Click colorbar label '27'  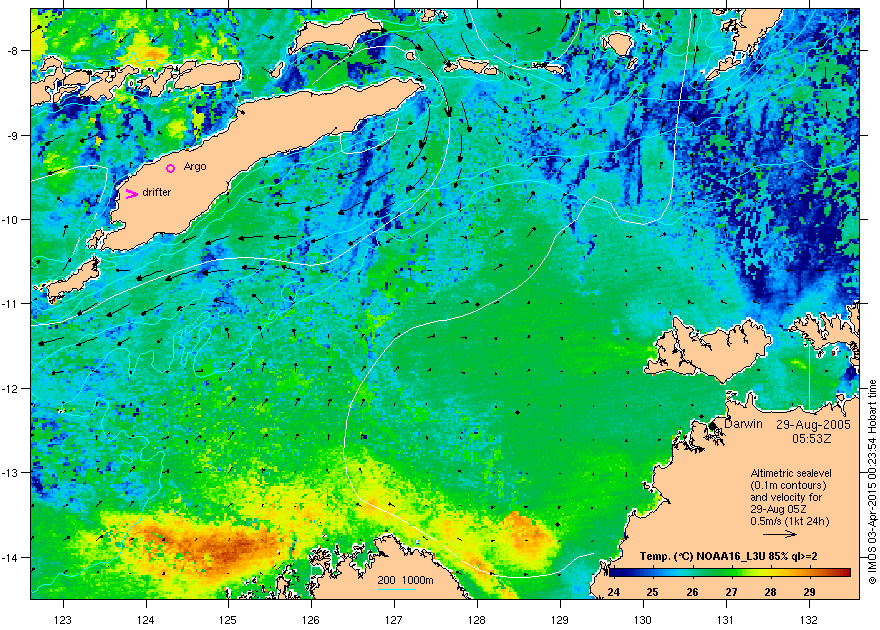731,592
